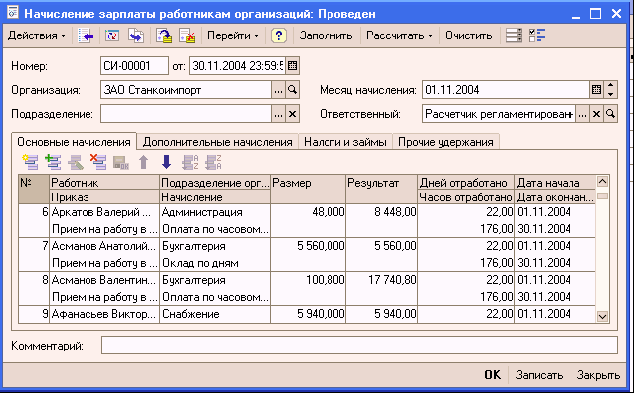Viewport: 634px width, 393px height.
Task: Switch to Прочие удержания tab
Action: (446, 142)
